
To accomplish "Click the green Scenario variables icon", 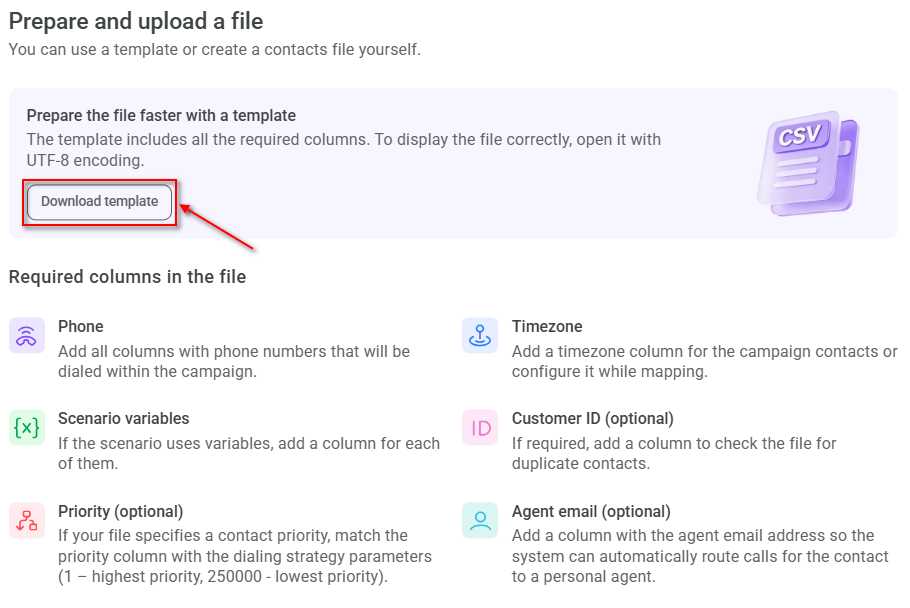I will point(27,428).
